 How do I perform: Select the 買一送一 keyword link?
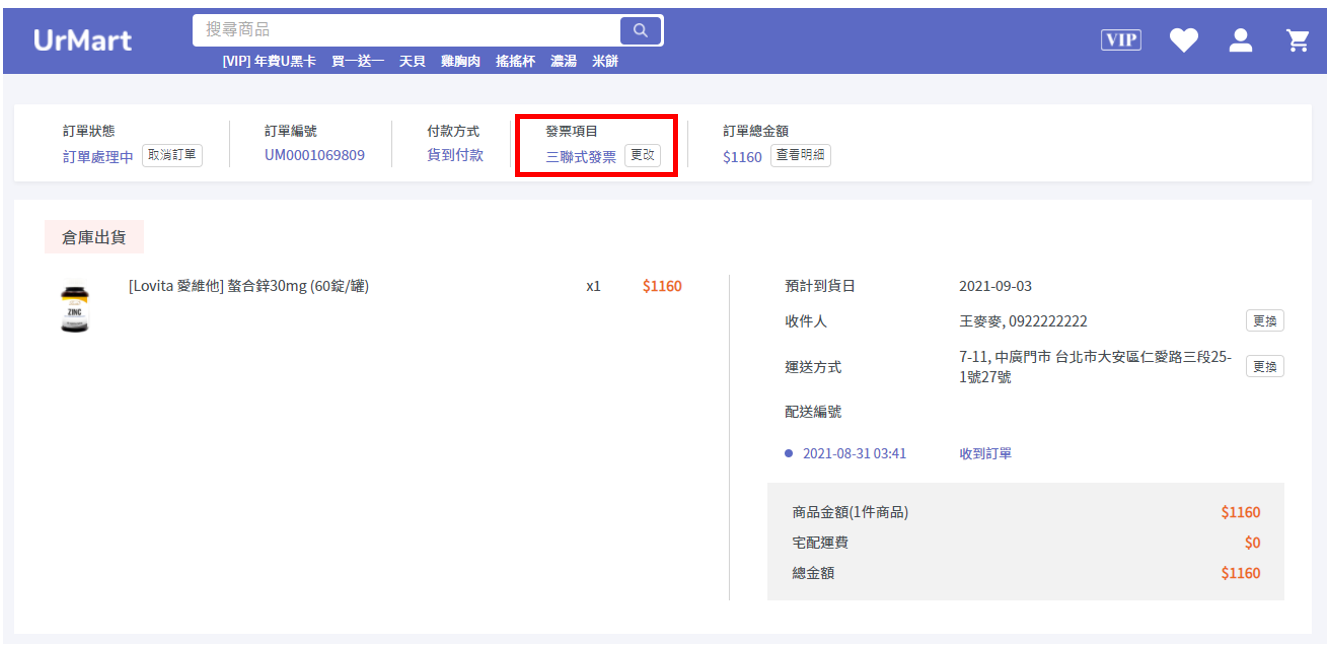[358, 61]
